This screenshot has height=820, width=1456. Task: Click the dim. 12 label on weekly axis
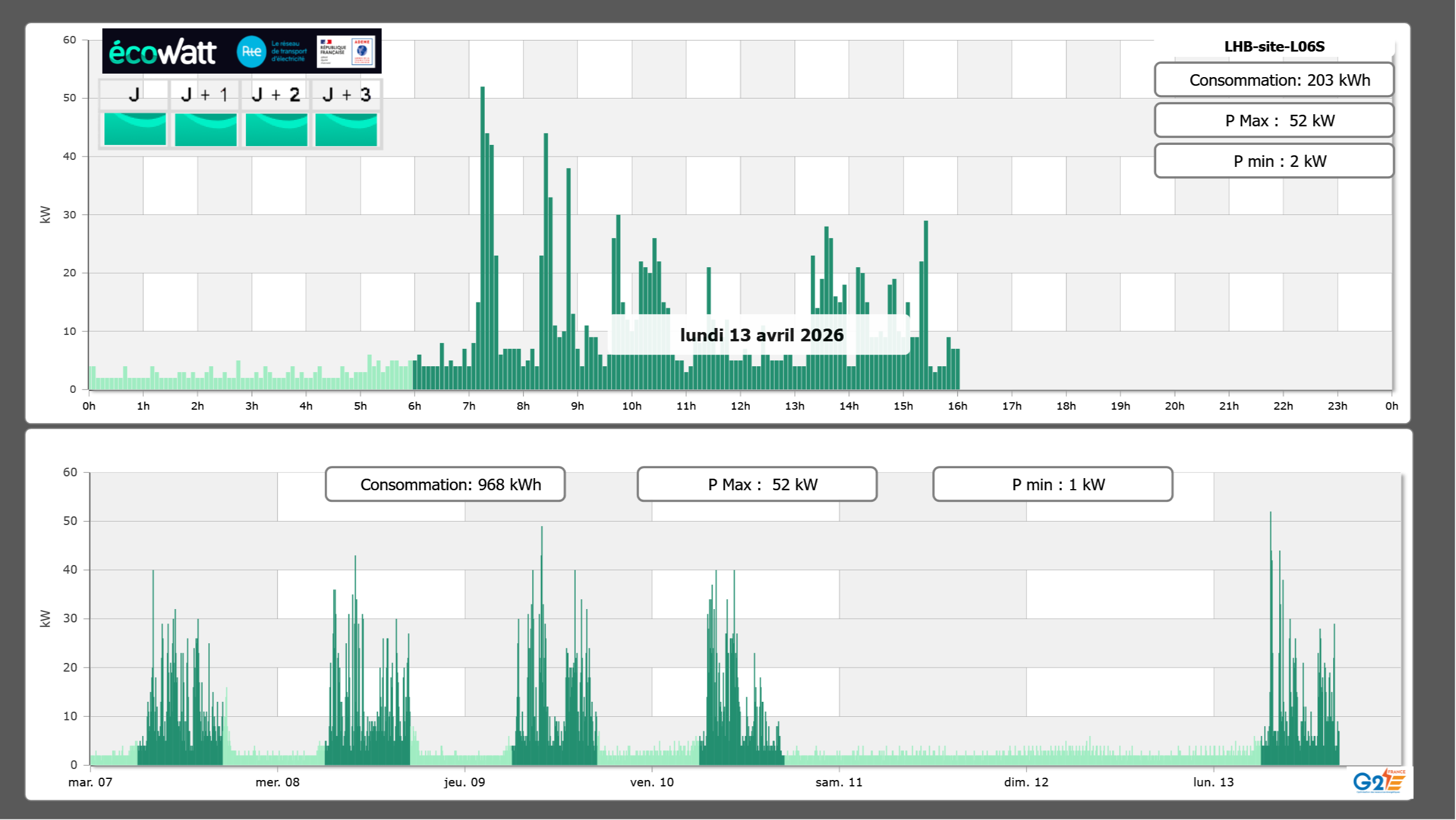(x=1026, y=782)
